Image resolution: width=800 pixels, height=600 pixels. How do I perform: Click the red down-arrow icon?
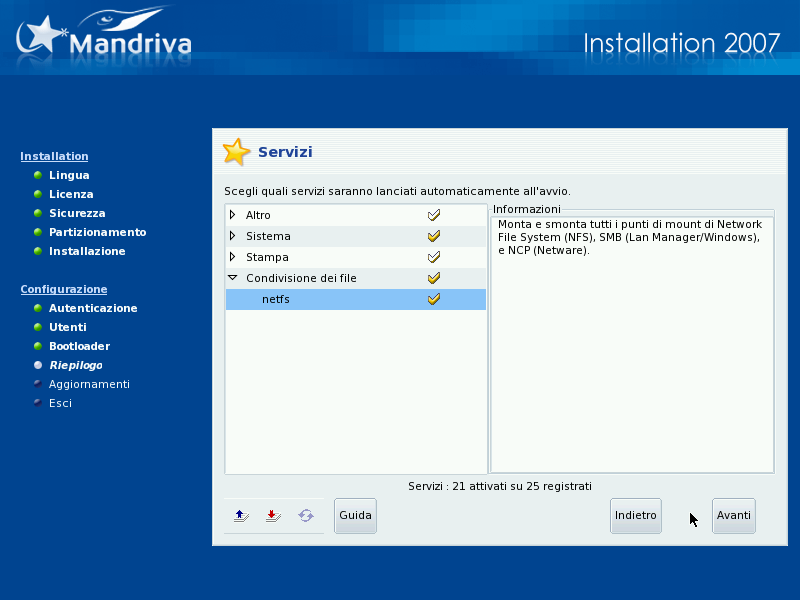pos(272,516)
